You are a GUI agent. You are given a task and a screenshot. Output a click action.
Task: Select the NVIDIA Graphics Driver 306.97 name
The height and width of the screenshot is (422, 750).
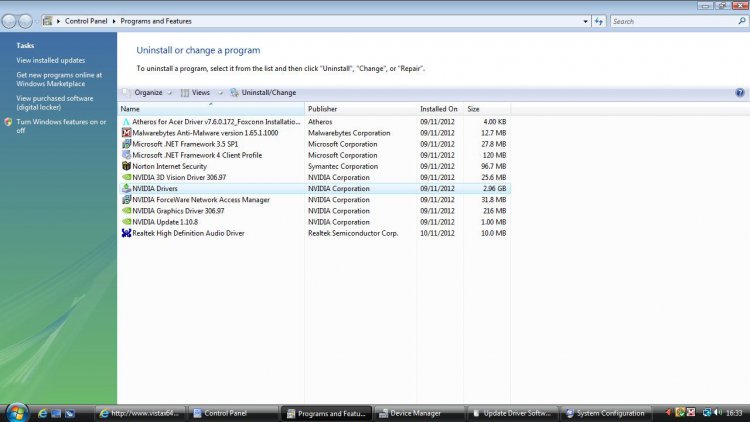(178, 211)
